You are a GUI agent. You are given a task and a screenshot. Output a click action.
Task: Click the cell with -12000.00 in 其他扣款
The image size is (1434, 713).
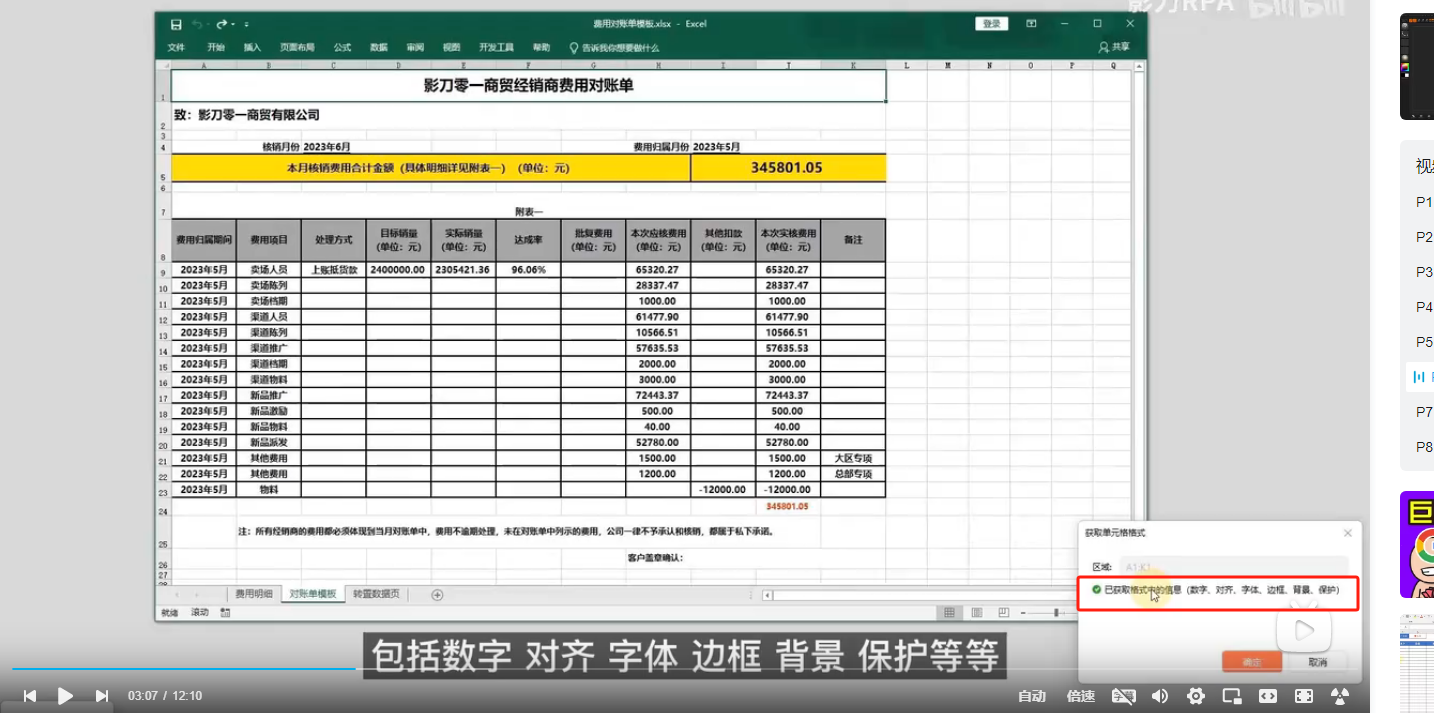(723, 490)
